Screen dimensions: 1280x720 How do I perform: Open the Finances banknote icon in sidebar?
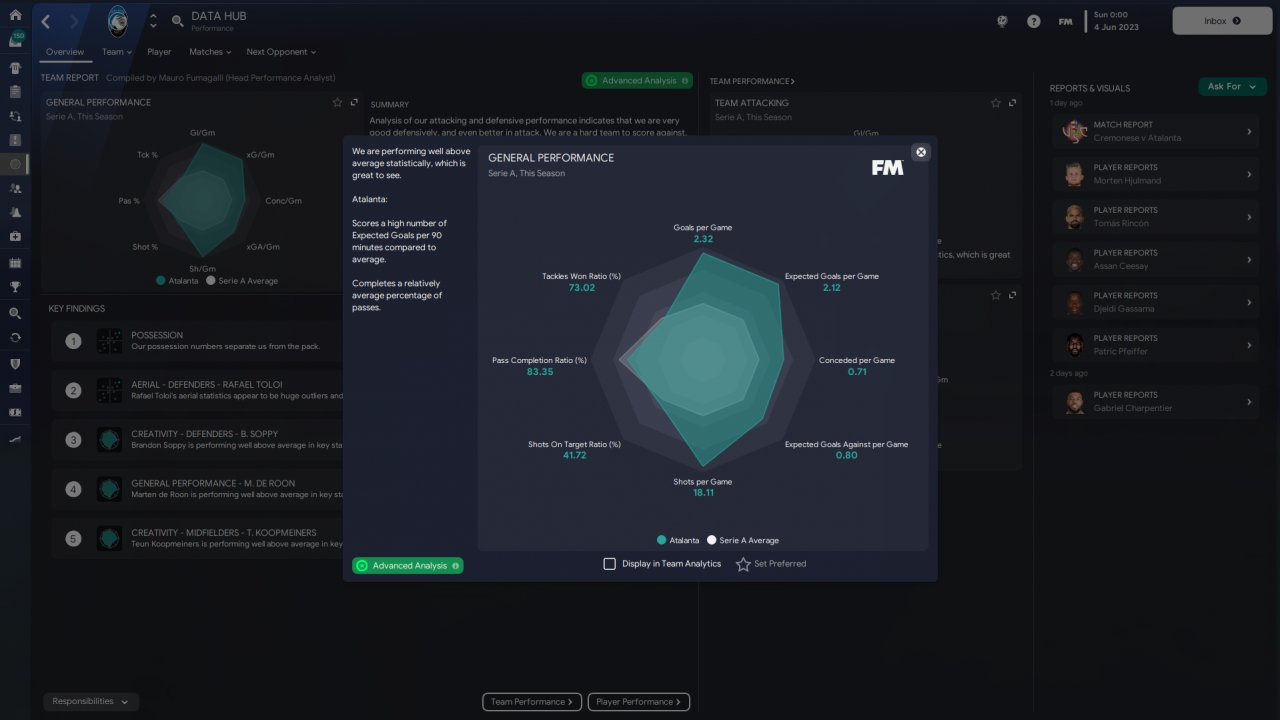(15, 412)
